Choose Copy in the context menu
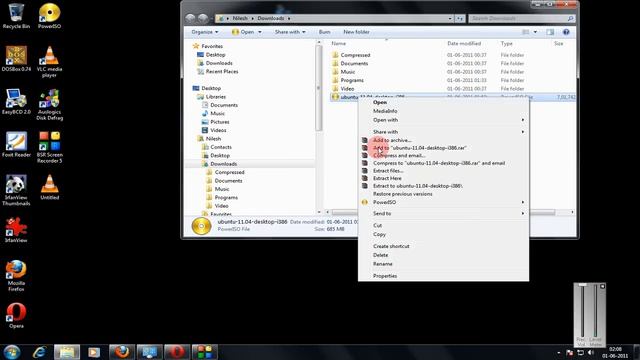The width and height of the screenshot is (640, 360). [x=443, y=234]
